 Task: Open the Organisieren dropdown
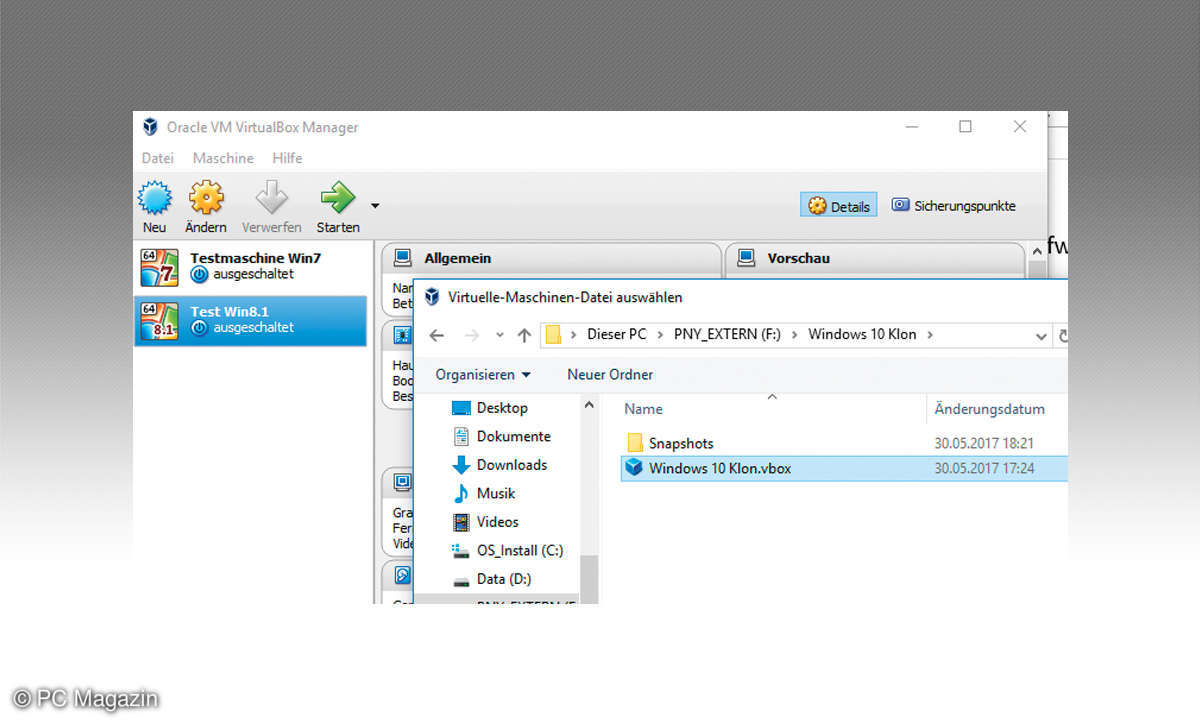pyautogui.click(x=484, y=375)
